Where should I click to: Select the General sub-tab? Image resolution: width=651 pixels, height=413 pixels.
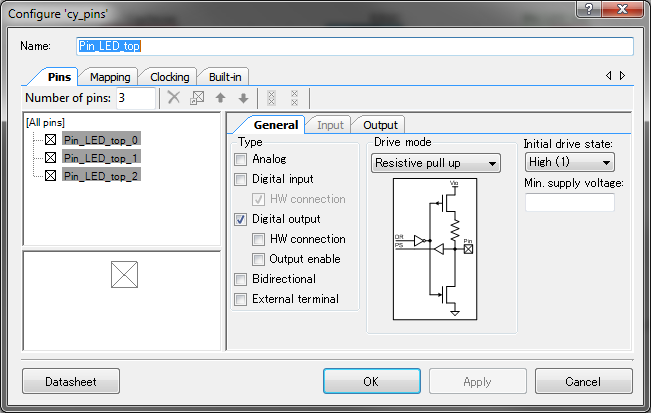click(276, 125)
